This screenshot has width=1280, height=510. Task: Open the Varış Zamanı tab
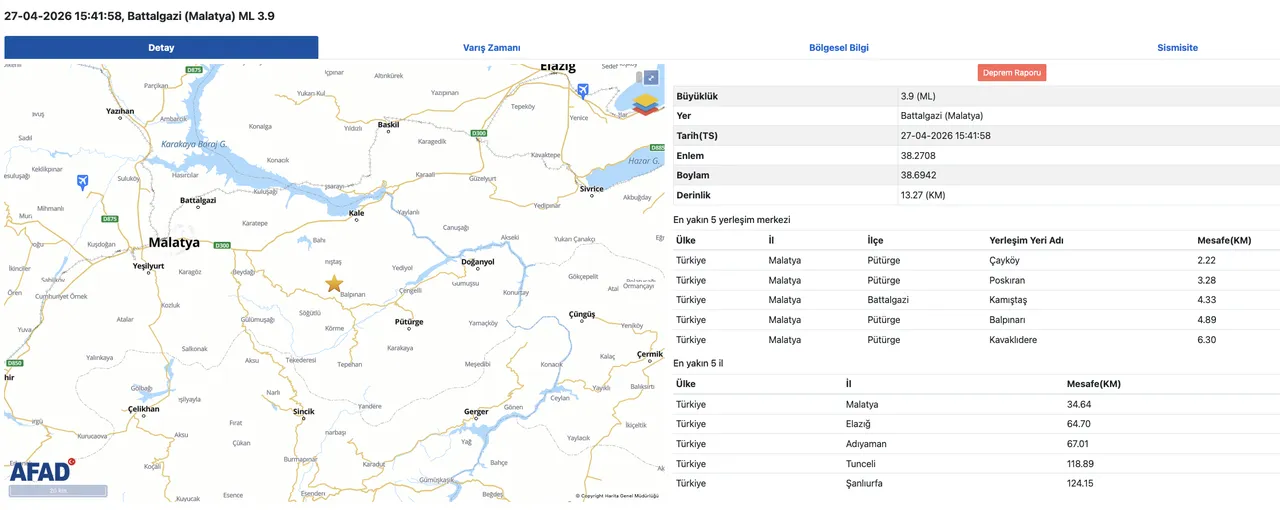[x=491, y=48]
